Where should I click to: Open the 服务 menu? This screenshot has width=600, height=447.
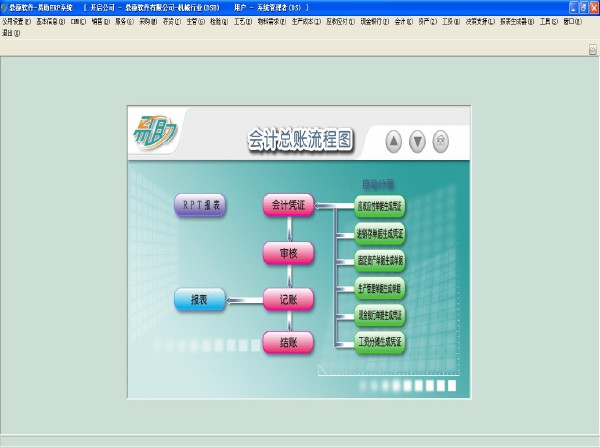click(x=124, y=21)
